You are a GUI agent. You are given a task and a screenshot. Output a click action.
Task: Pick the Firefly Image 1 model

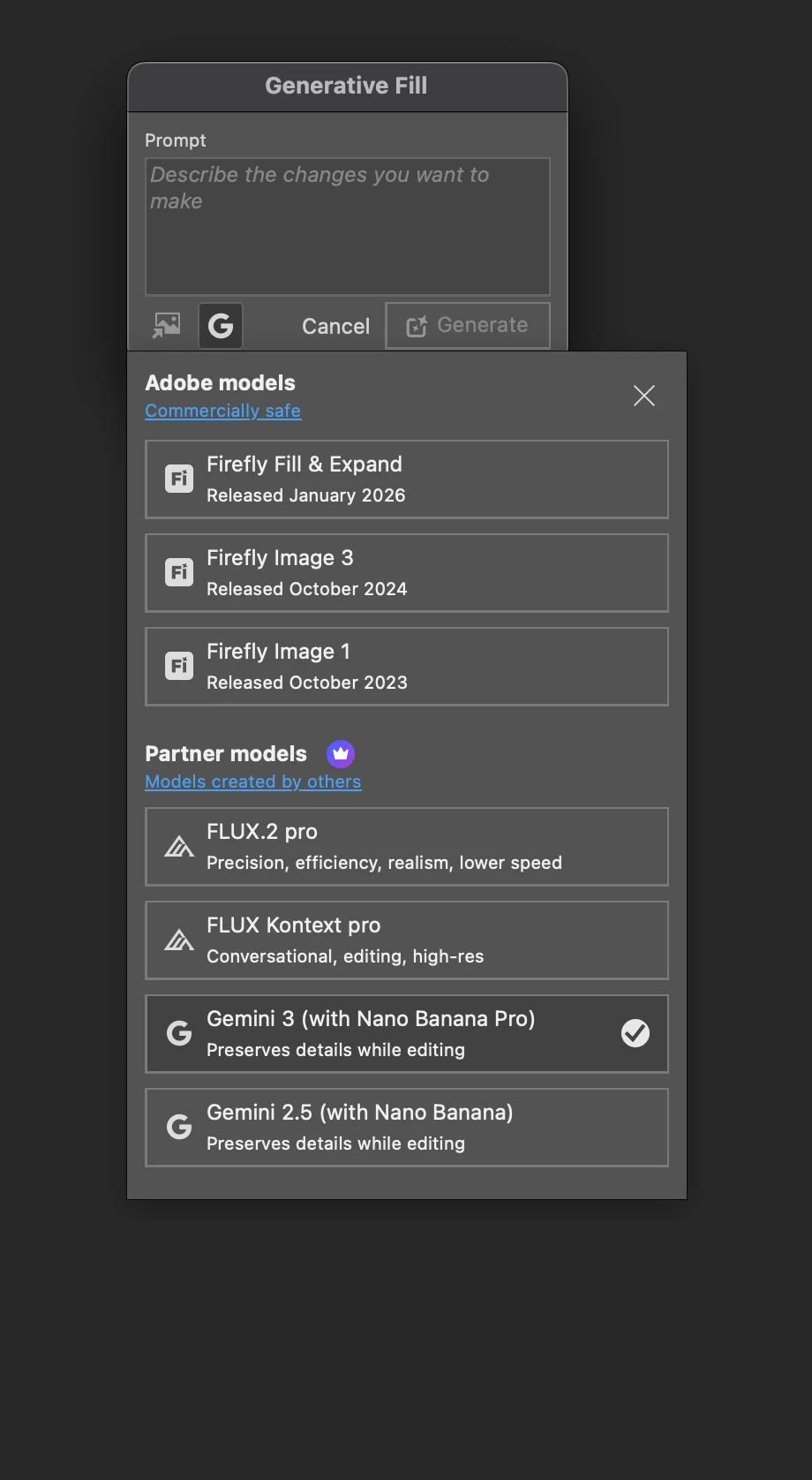pyautogui.click(x=407, y=667)
